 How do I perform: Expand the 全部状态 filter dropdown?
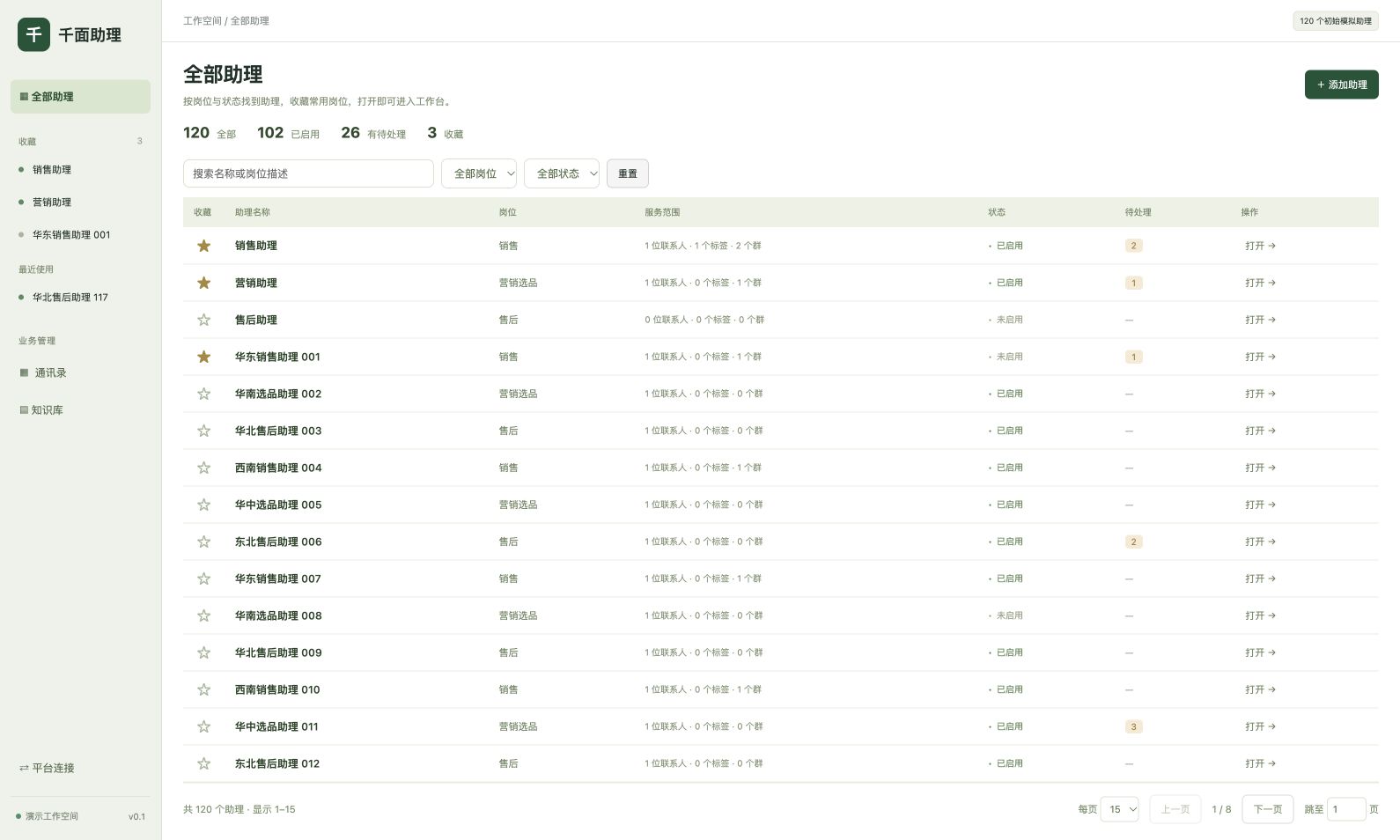[x=562, y=173]
